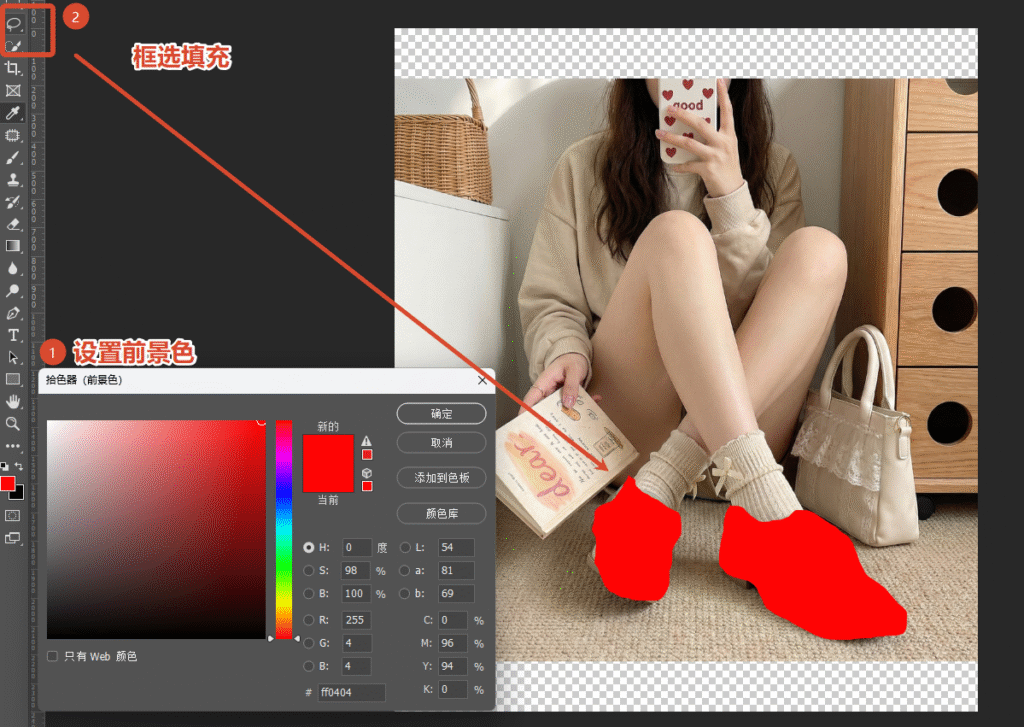Enable the 只有 Web 颜色 checkbox
This screenshot has width=1024, height=727.
[53, 656]
